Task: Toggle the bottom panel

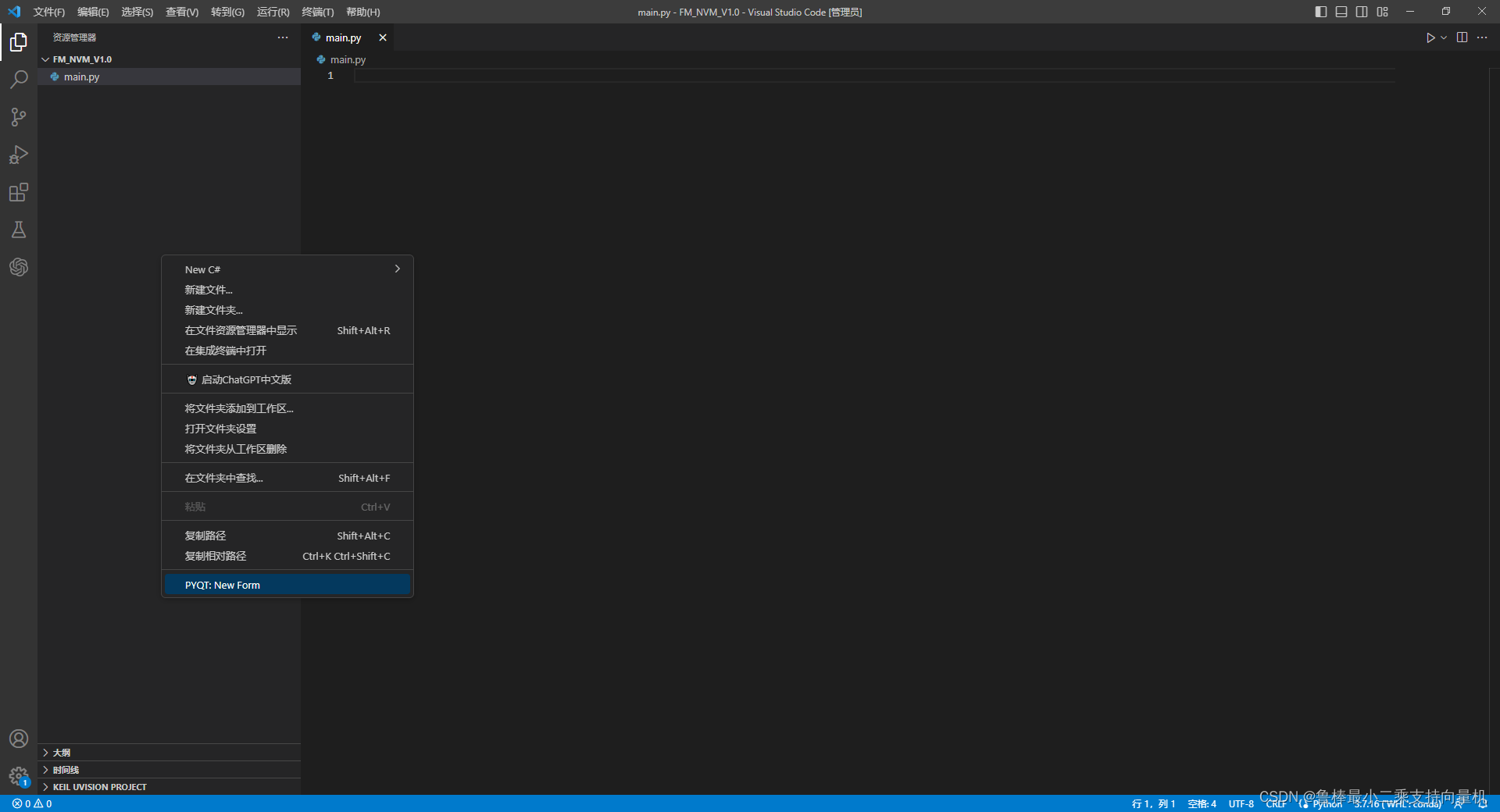Action: pos(1341,12)
